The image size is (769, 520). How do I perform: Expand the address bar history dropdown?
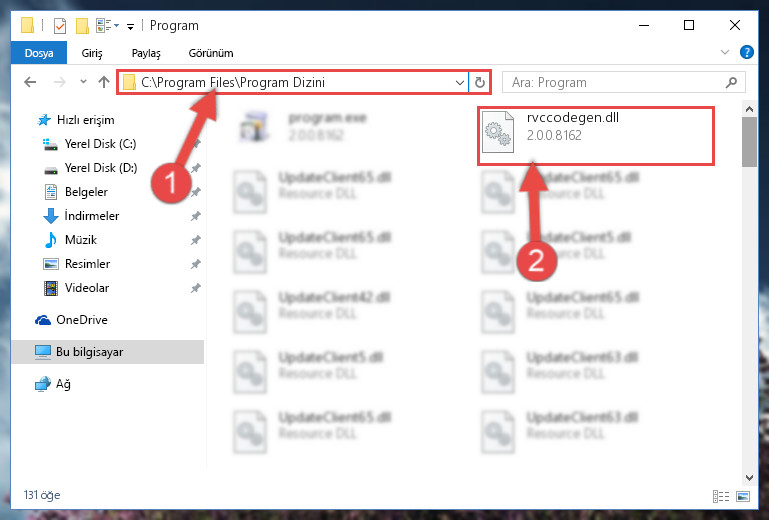[460, 82]
